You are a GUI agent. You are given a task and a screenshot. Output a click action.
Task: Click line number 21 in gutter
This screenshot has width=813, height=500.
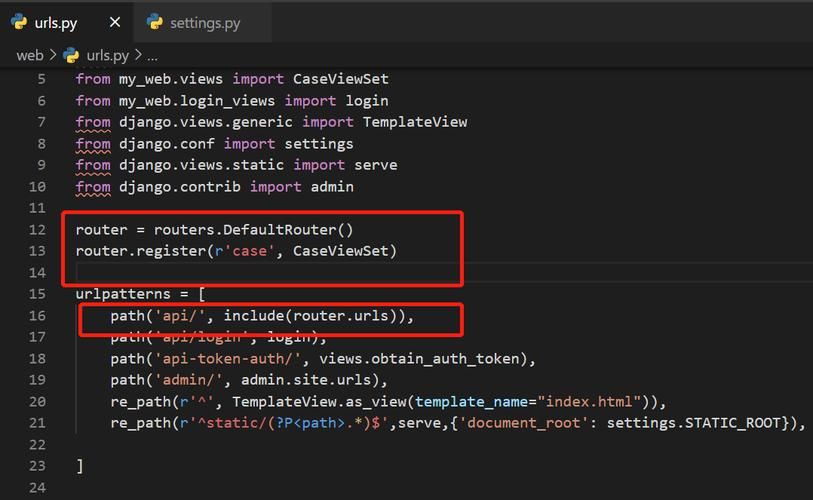(x=37, y=423)
